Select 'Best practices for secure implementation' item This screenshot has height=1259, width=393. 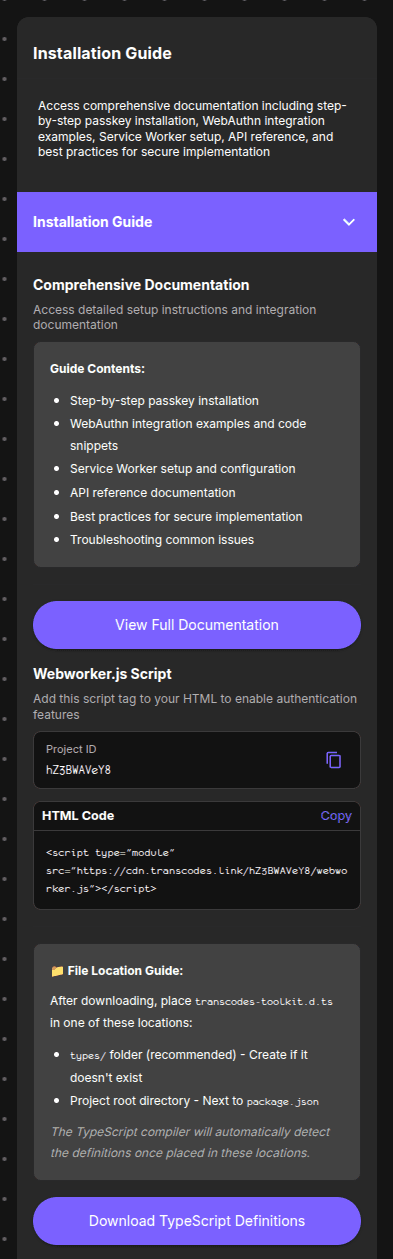point(186,516)
